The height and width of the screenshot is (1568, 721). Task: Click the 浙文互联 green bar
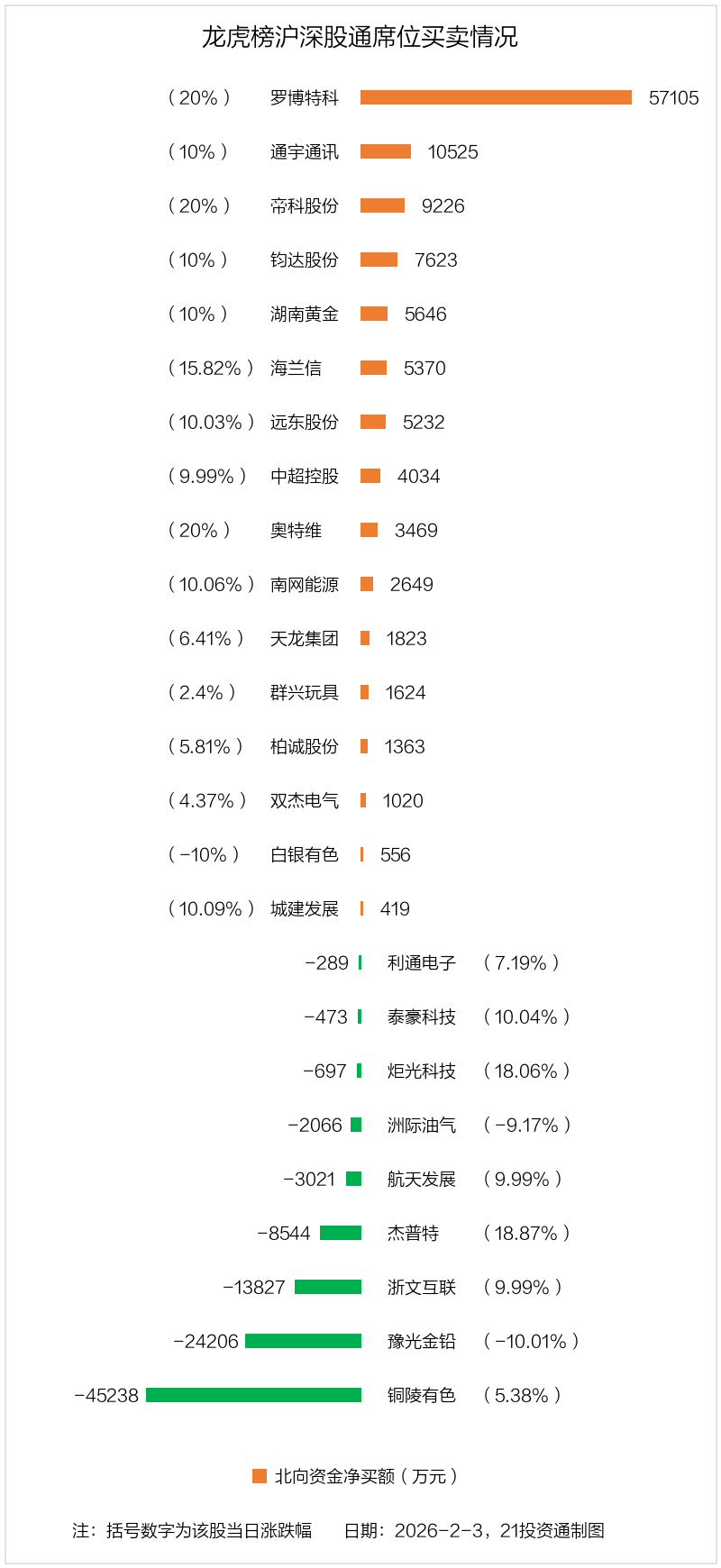tap(328, 1287)
